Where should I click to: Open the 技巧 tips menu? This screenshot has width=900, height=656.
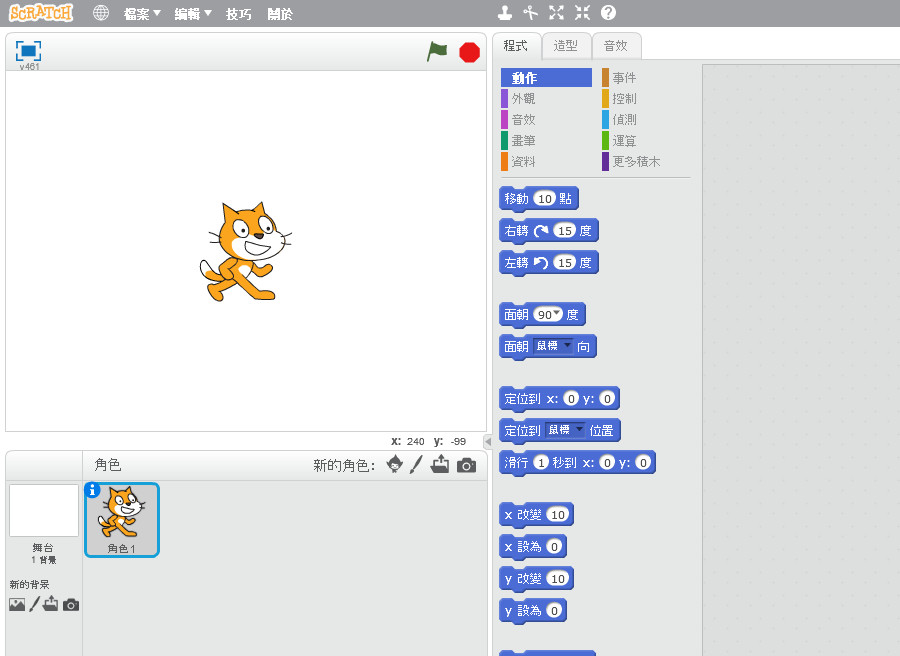click(238, 14)
